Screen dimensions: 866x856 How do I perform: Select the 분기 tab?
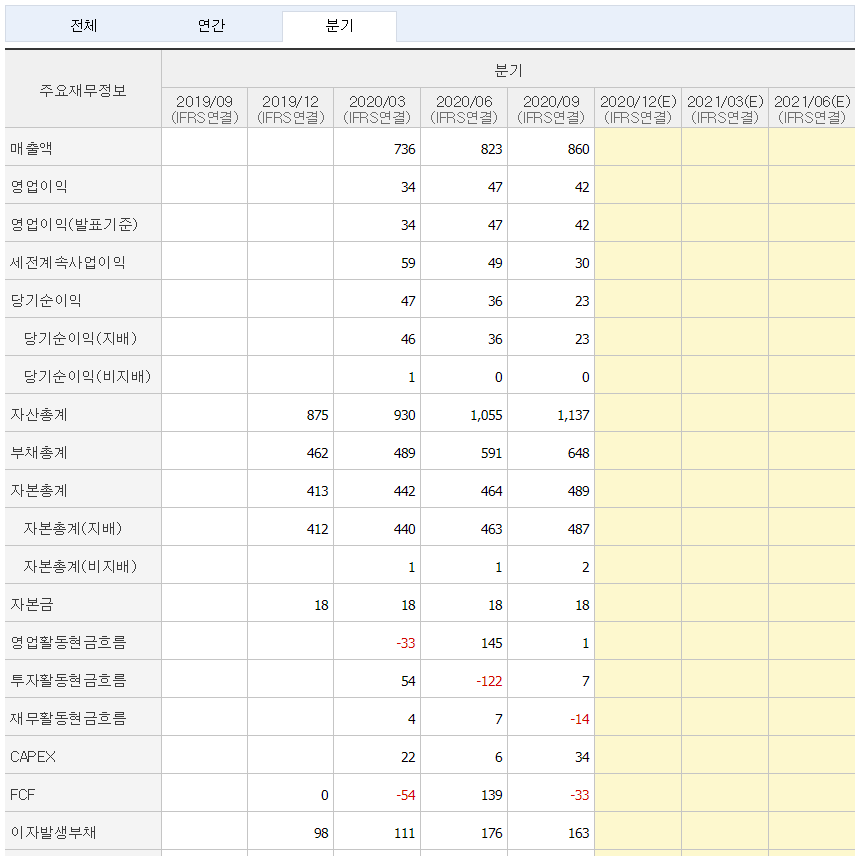tap(339, 26)
